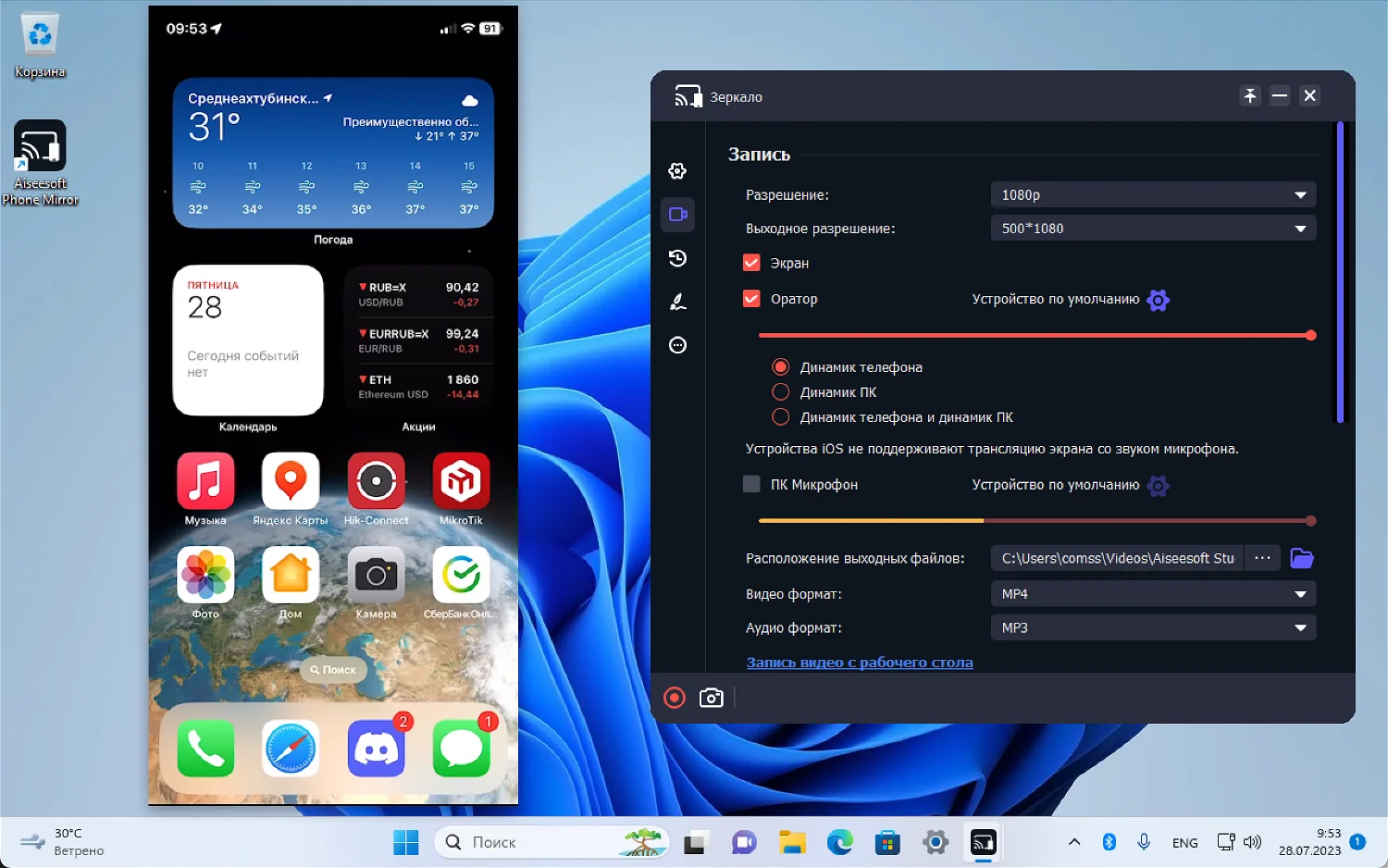Select the Динамик ПК radio option
The height and width of the screenshot is (868, 1388).
tap(781, 392)
